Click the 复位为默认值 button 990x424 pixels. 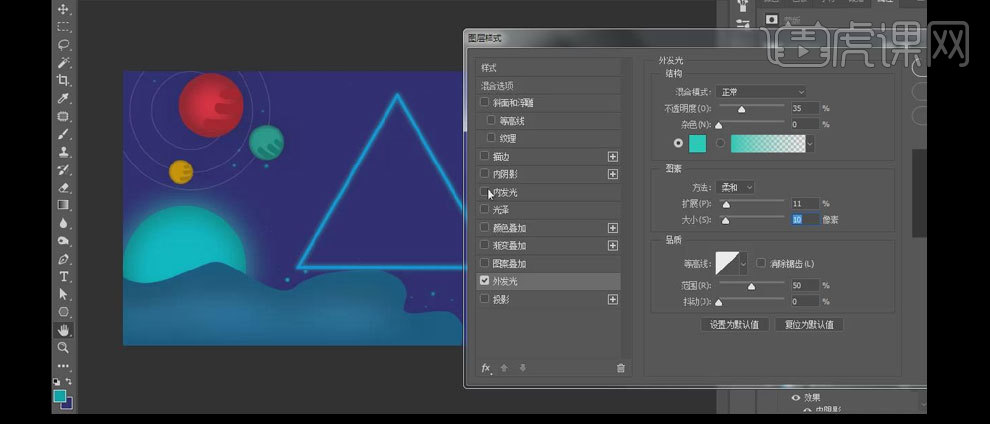click(x=809, y=325)
